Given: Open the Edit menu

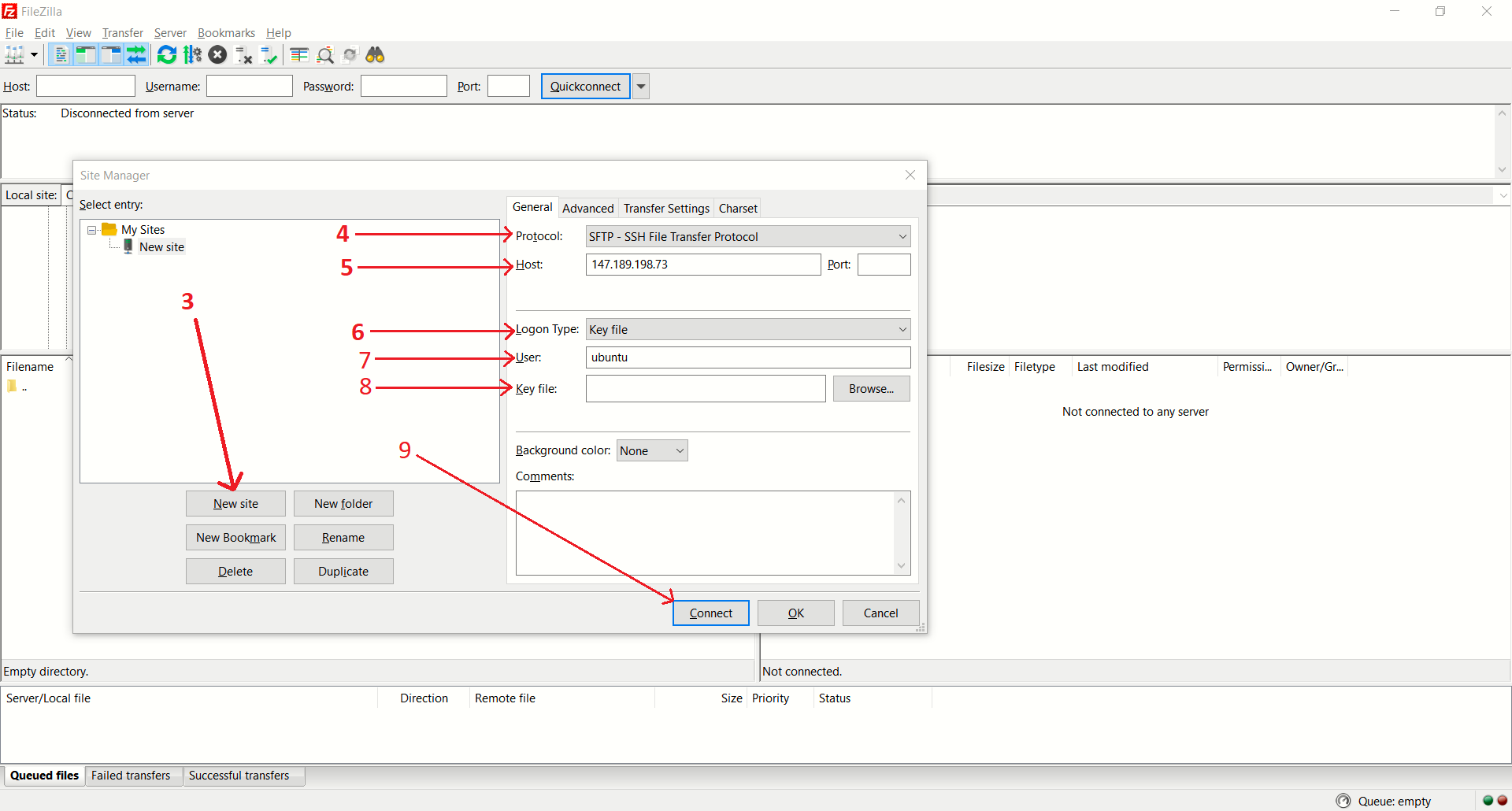Looking at the screenshot, I should (45, 33).
